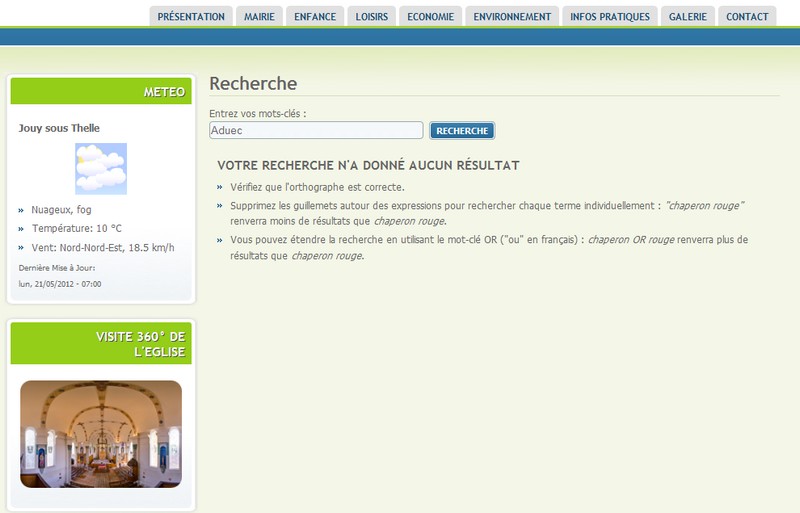Go to the Enfance section
The image size is (800, 513).
[x=315, y=16]
